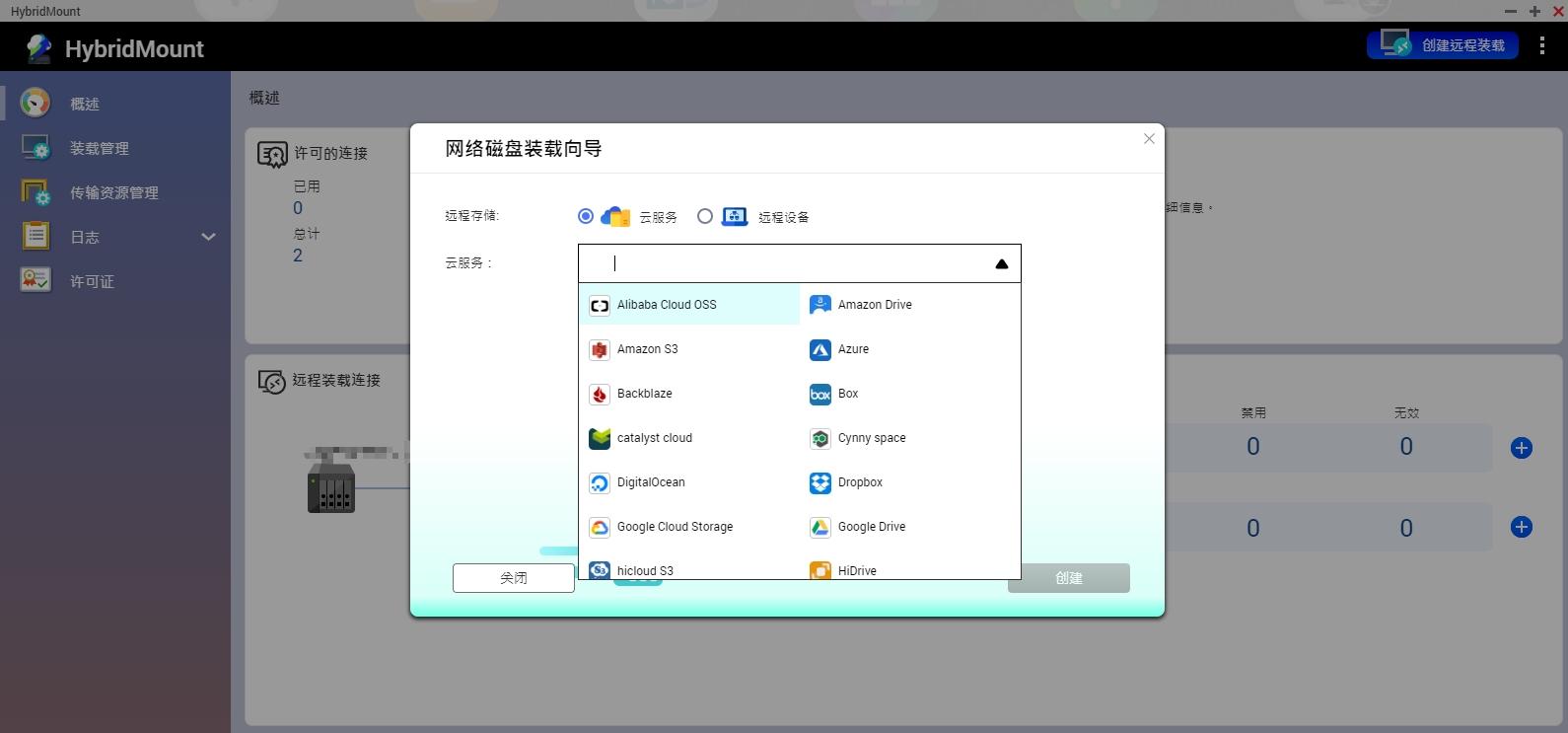1568x733 pixels.
Task: Click the 装载管理 sidebar icon
Action: tap(36, 148)
